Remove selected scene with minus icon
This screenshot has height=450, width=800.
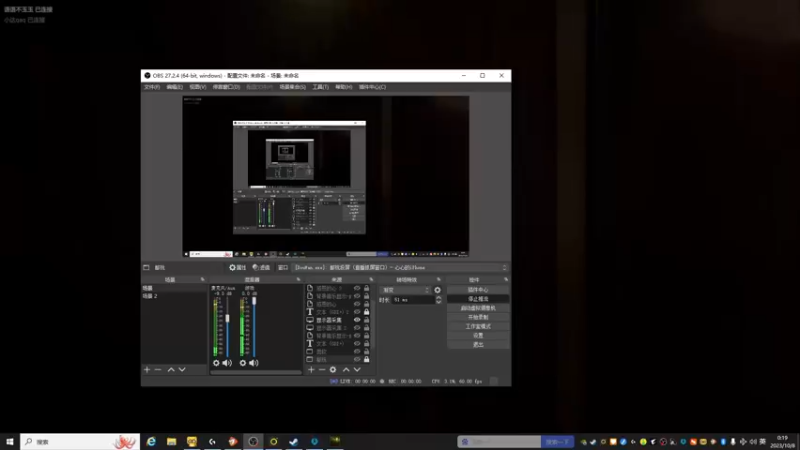158,369
